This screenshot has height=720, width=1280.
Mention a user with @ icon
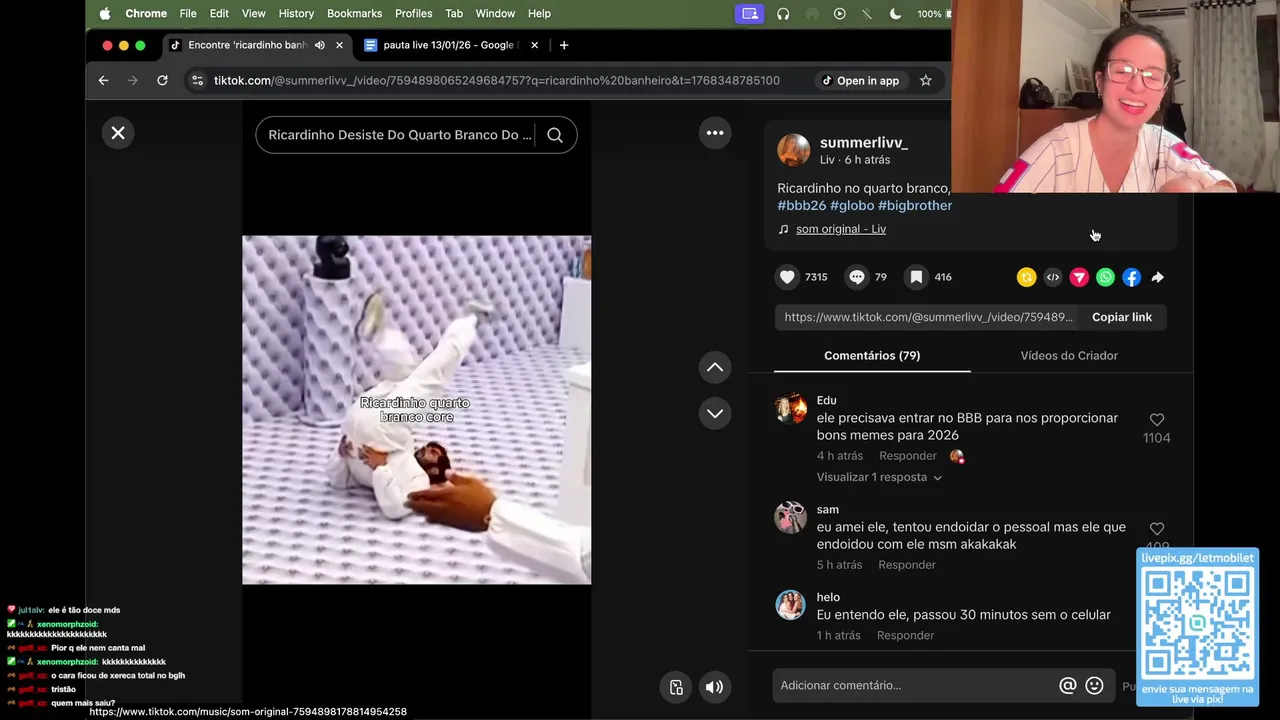1068,685
